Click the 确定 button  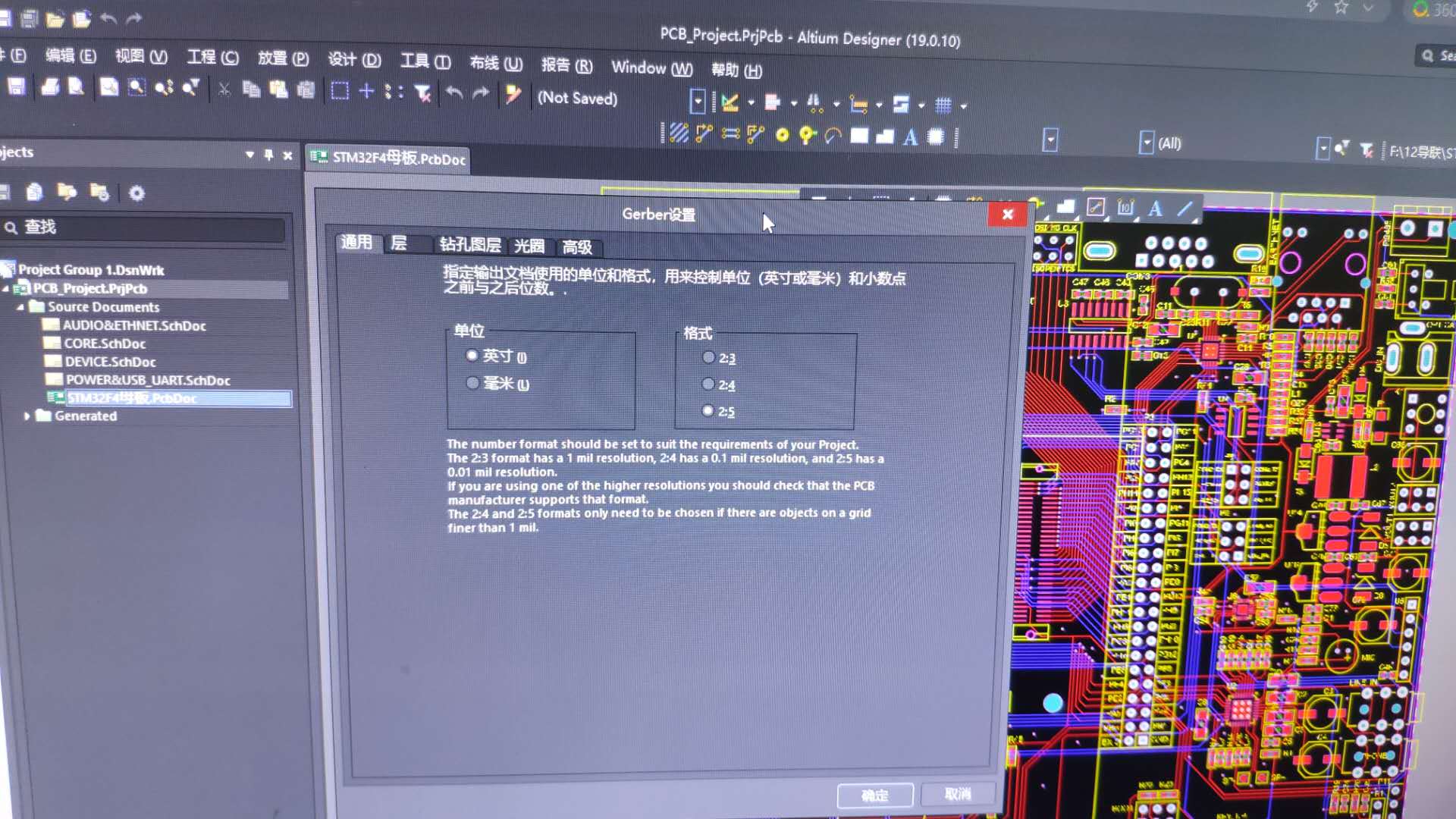point(874,795)
